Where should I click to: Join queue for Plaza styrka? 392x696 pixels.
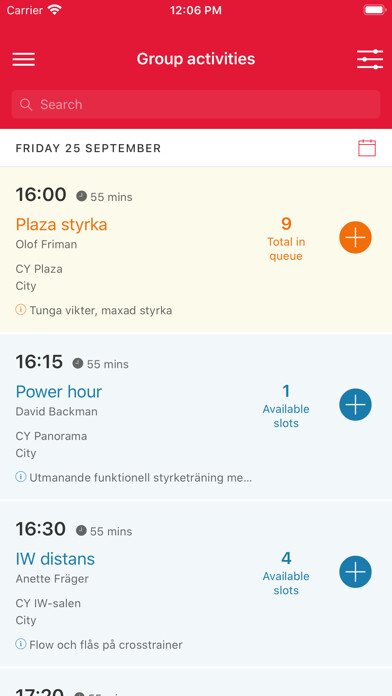coord(355,237)
